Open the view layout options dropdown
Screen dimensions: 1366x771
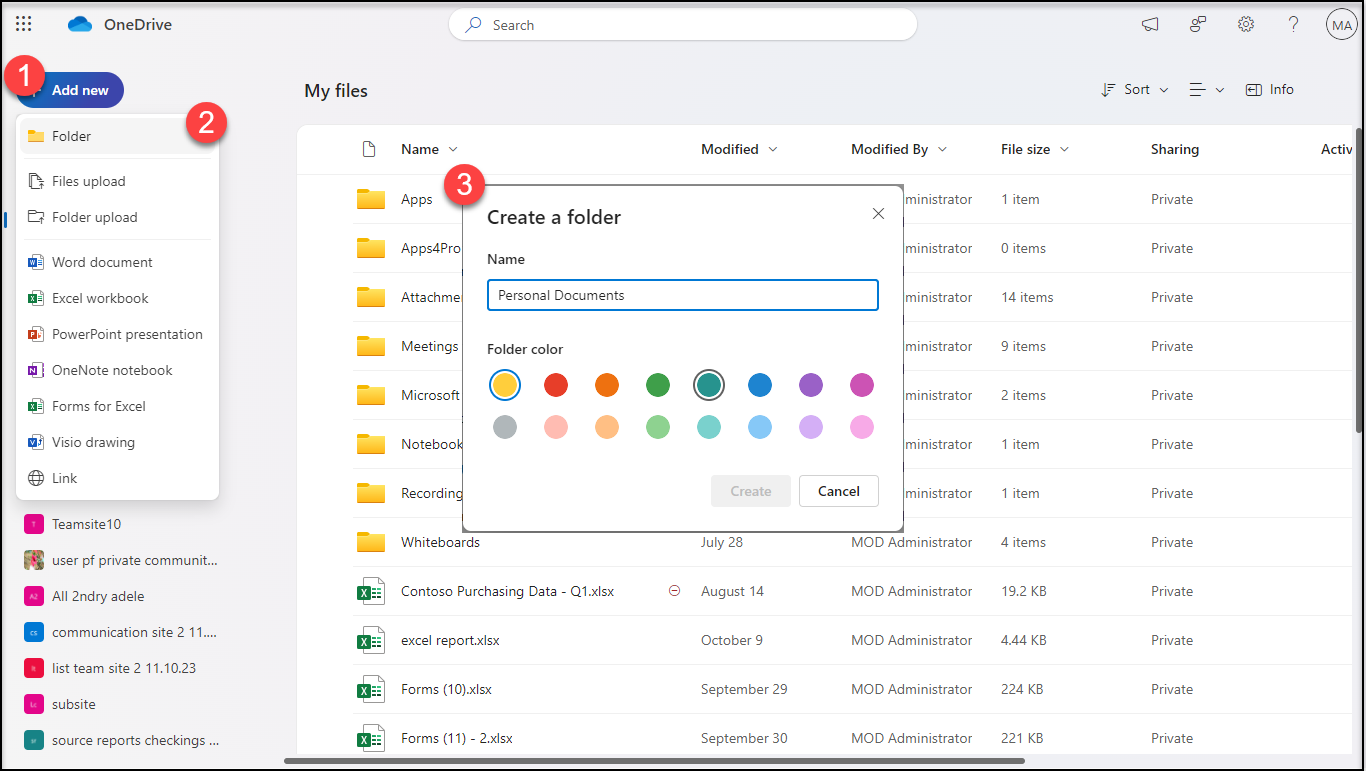(1207, 90)
